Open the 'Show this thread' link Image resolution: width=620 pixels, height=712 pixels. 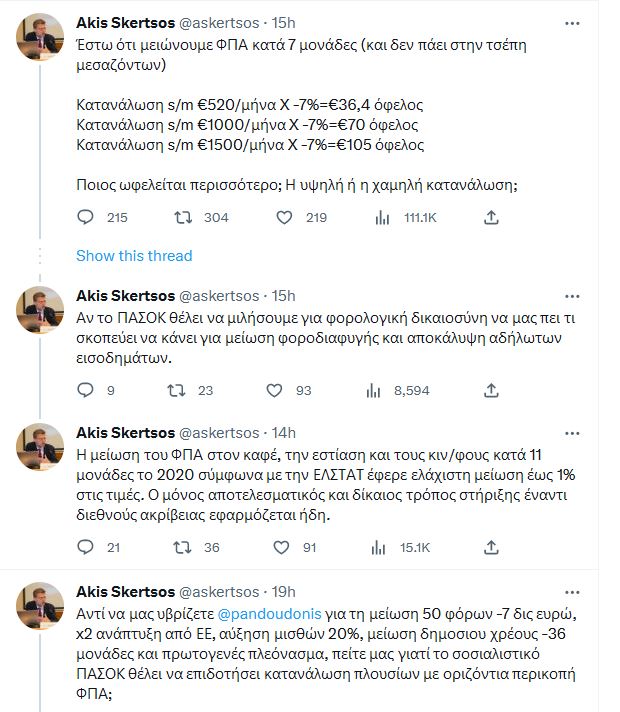coord(134,256)
